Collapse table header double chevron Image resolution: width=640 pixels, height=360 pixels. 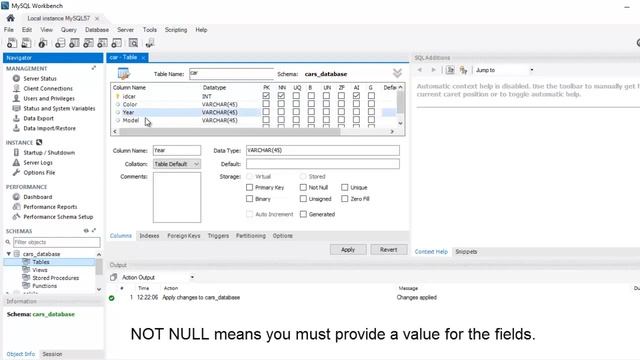(397, 73)
